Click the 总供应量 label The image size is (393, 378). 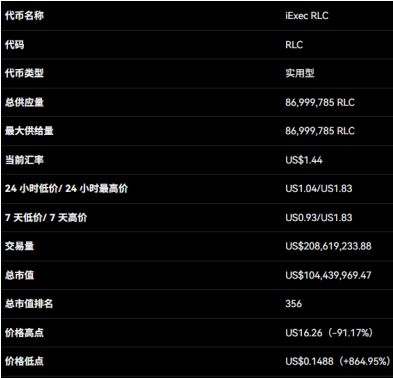coord(24,102)
